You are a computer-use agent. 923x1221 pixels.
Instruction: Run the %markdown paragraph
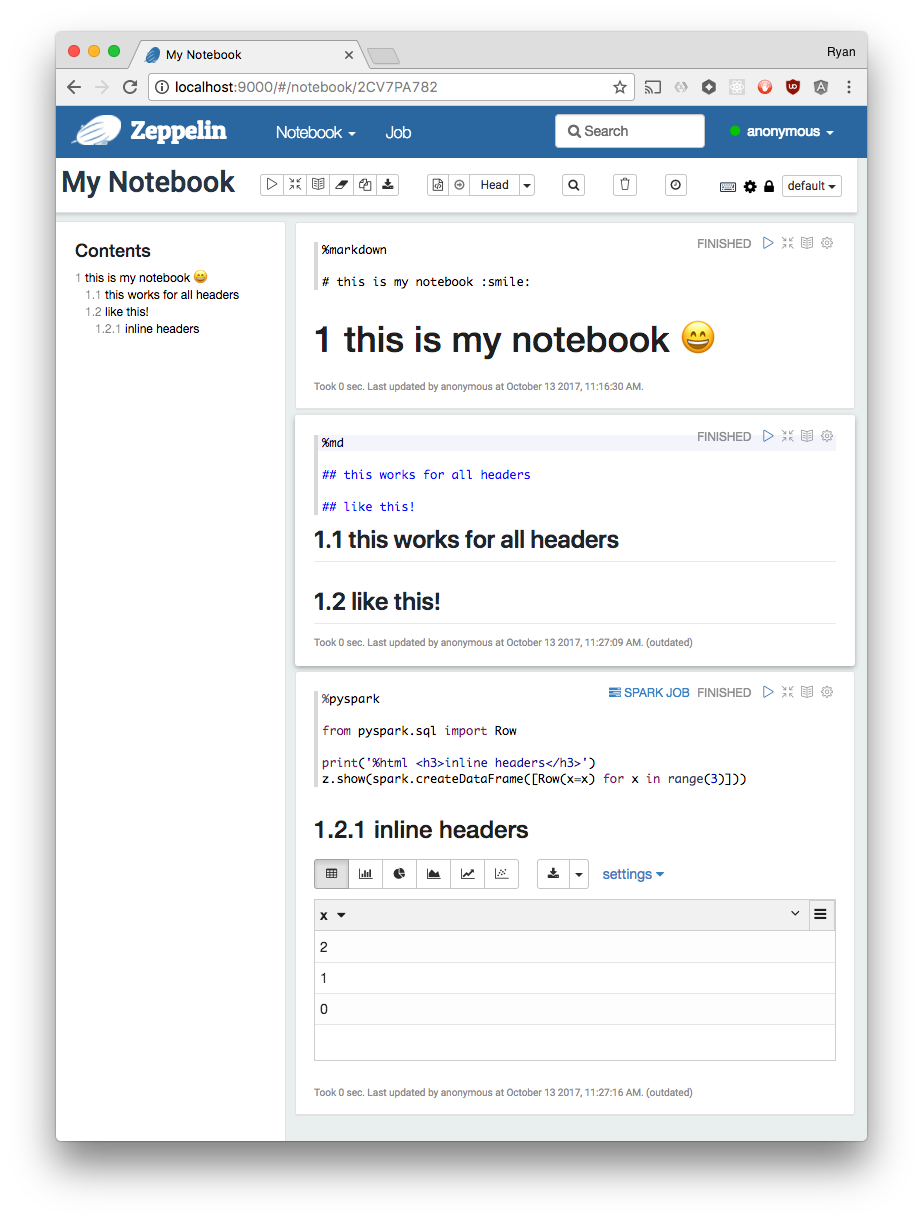[768, 243]
